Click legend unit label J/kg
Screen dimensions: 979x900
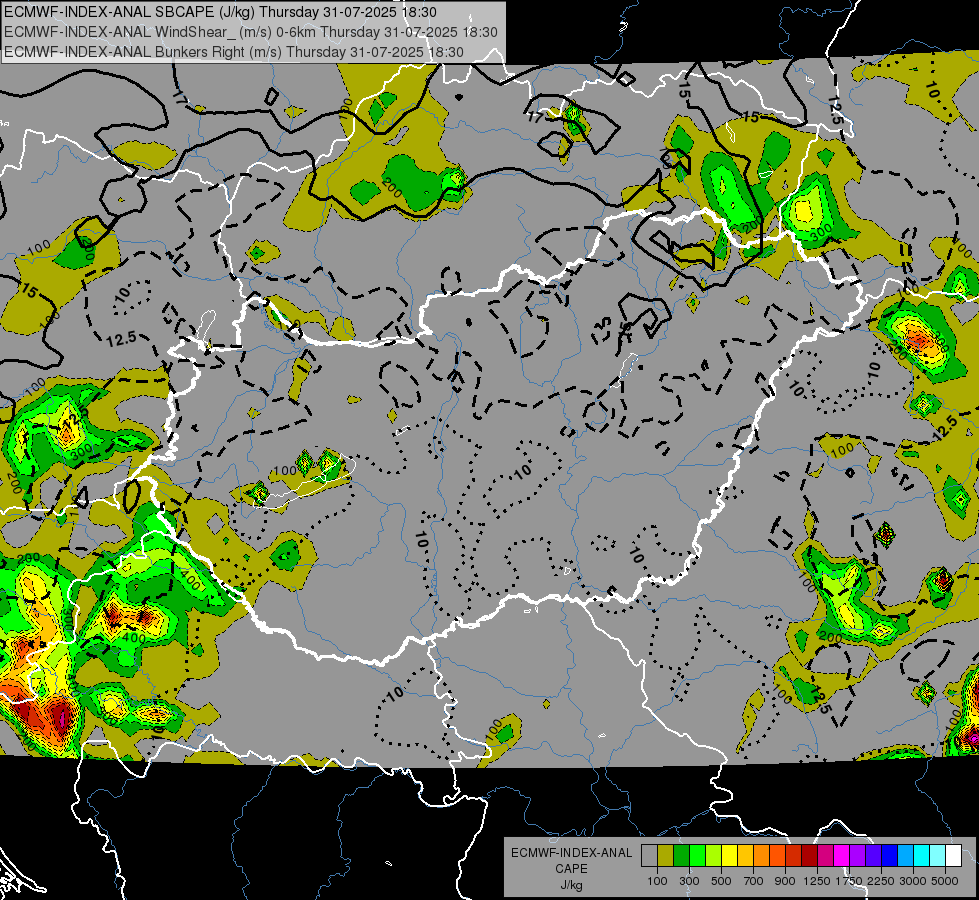(571, 885)
